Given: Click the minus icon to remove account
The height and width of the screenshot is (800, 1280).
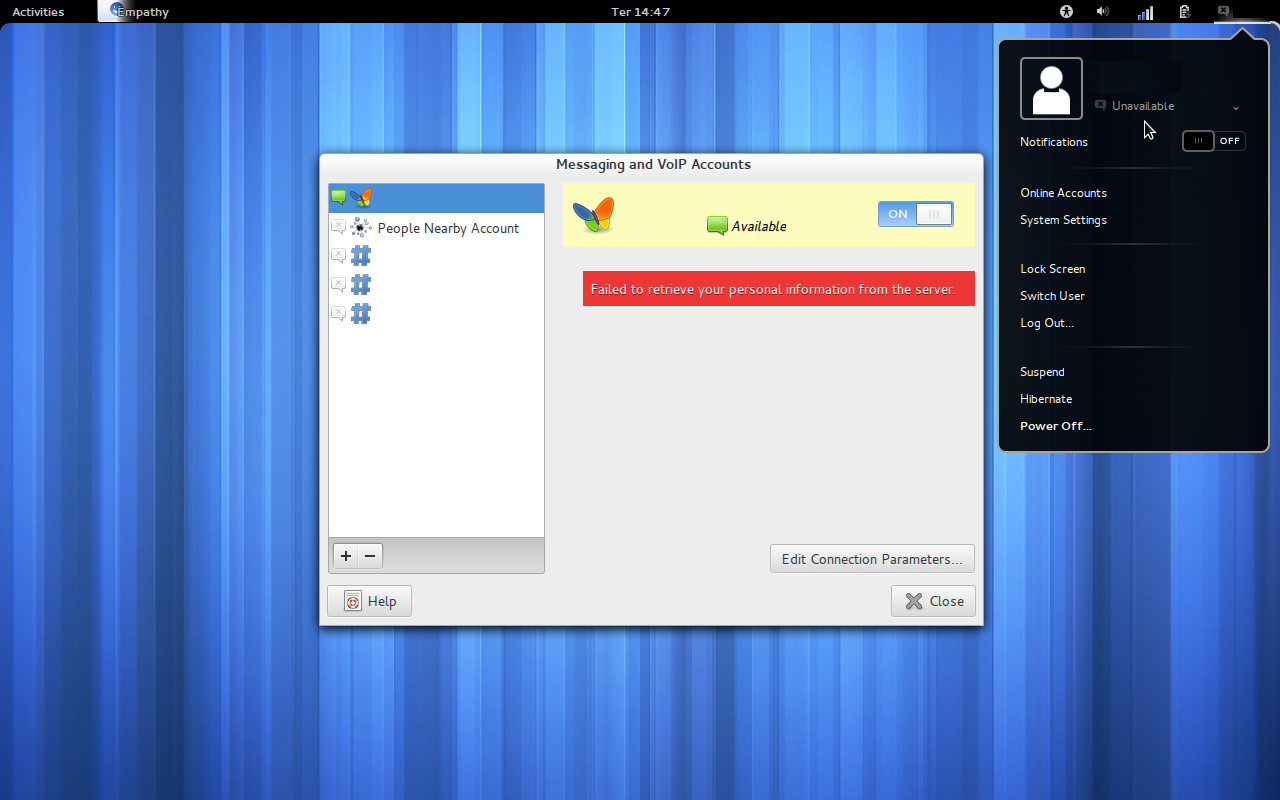Looking at the screenshot, I should 370,556.
